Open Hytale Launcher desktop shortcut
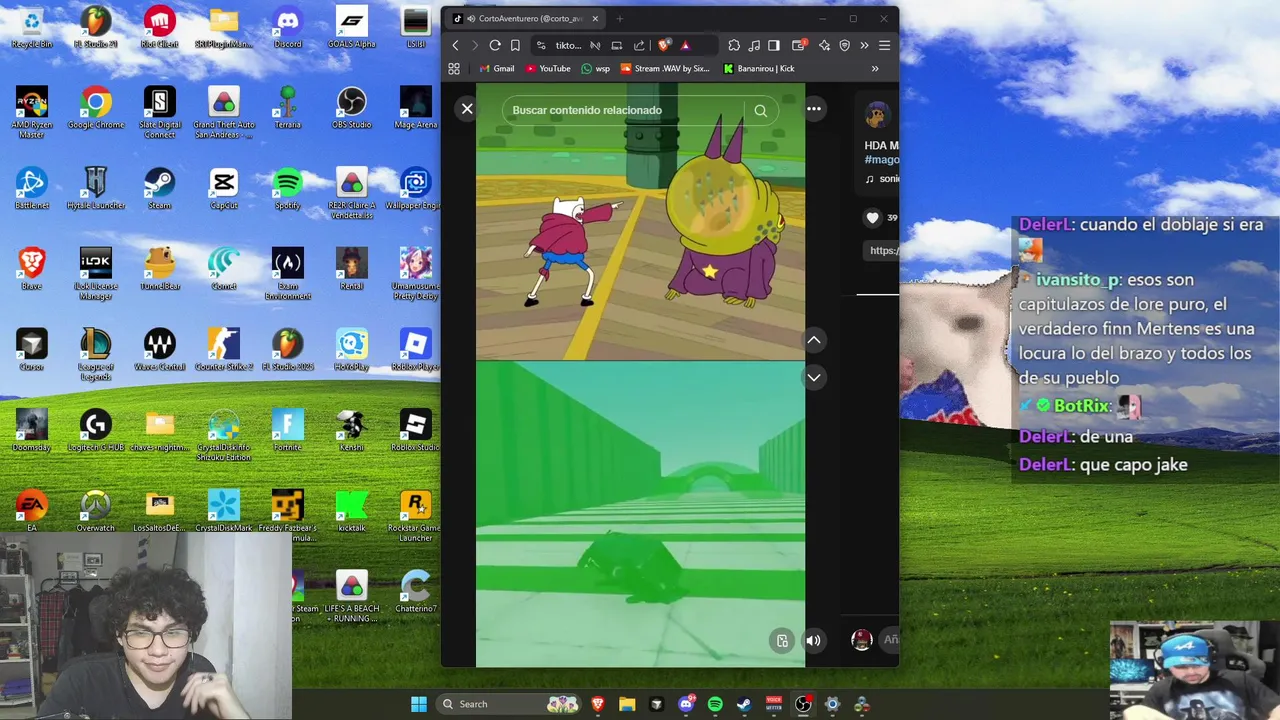1280x720 pixels. 96,189
